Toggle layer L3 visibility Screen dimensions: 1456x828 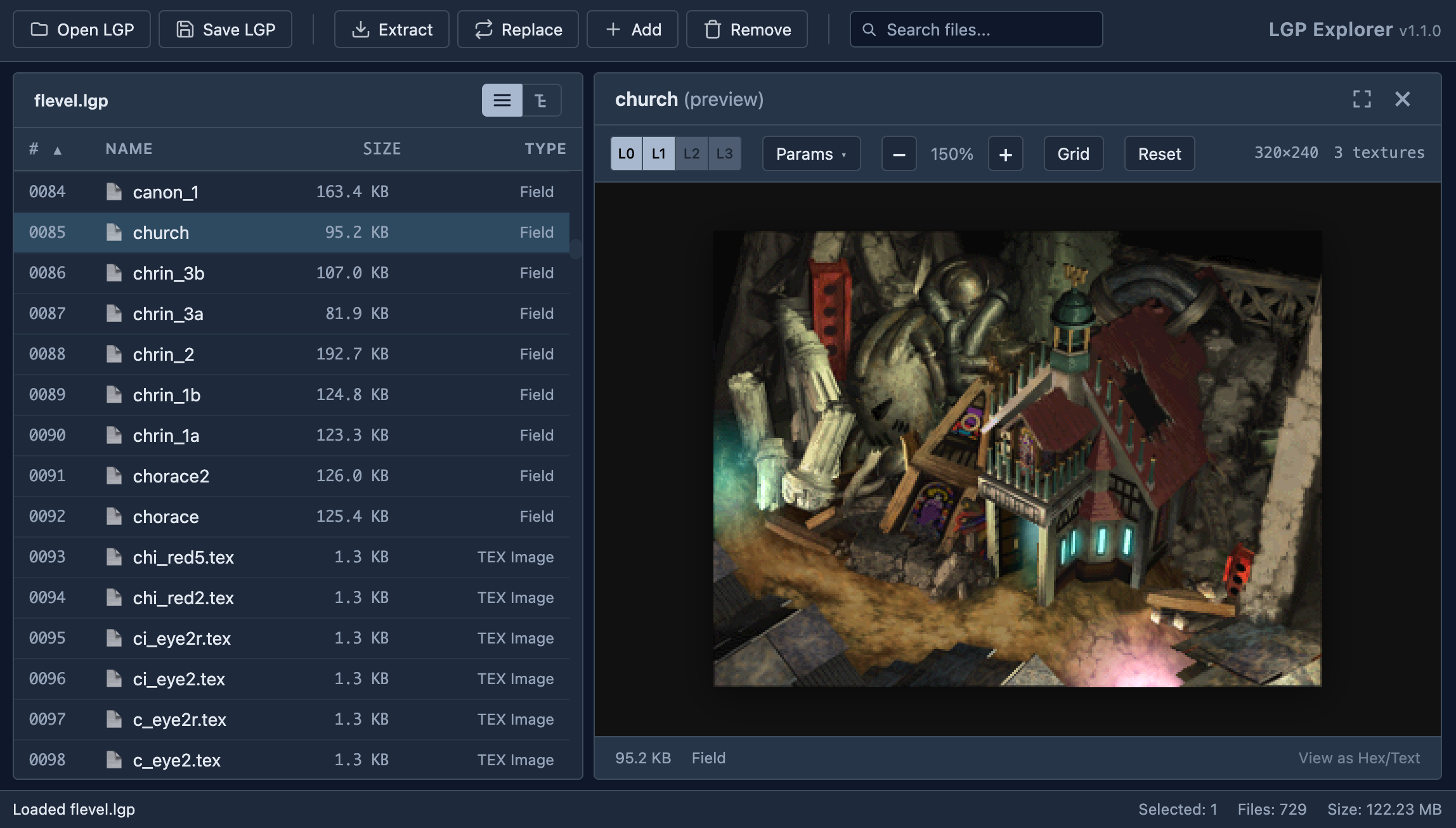(x=724, y=153)
